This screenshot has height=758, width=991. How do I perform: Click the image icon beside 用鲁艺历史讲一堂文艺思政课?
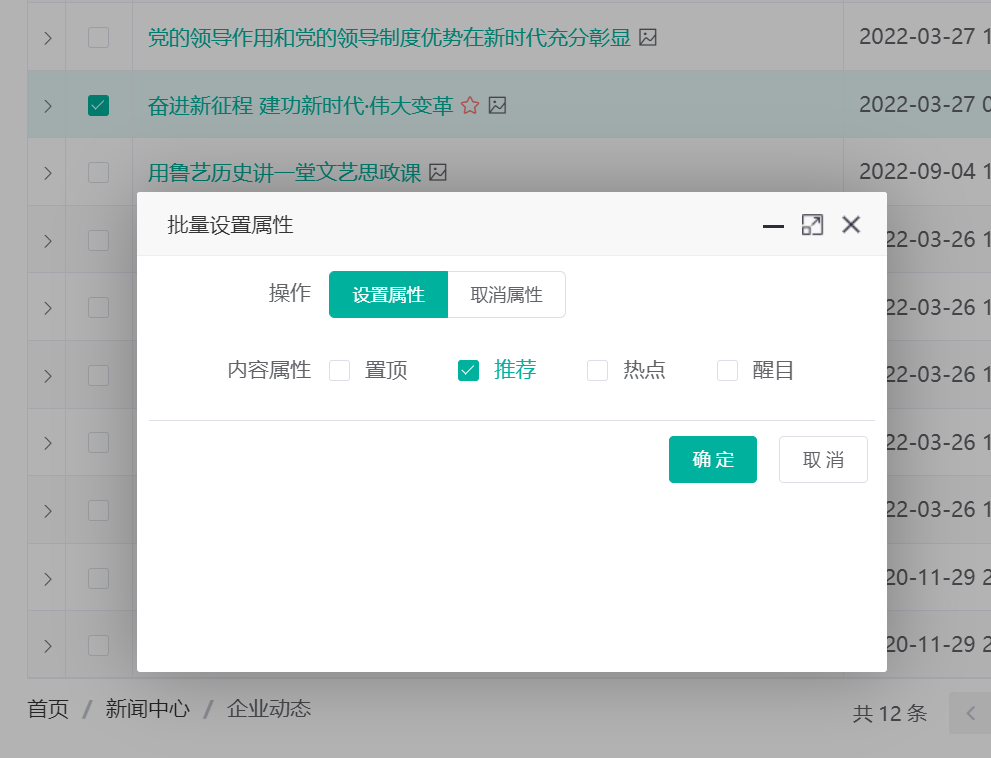click(438, 172)
